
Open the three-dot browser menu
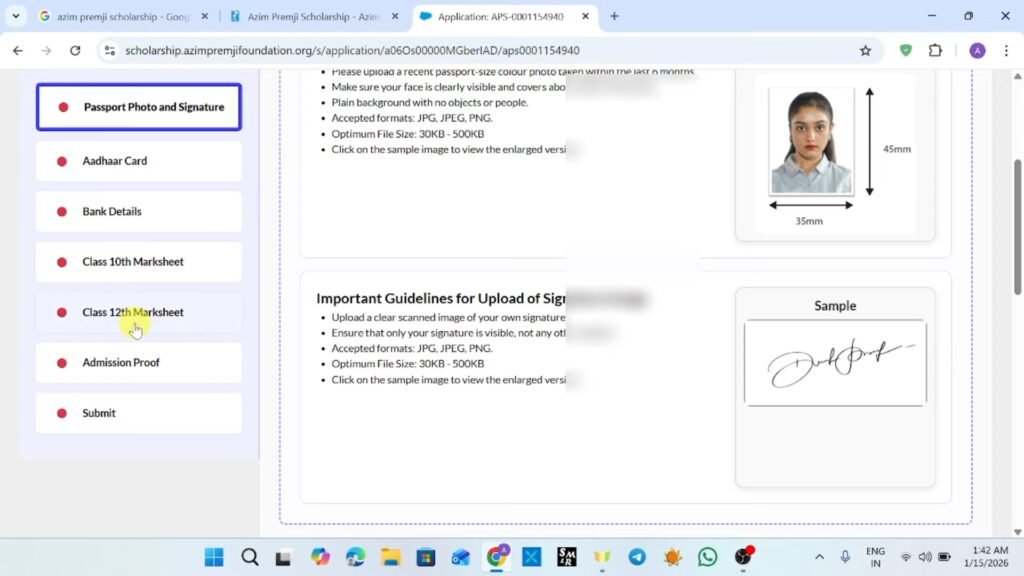tap(1005, 50)
